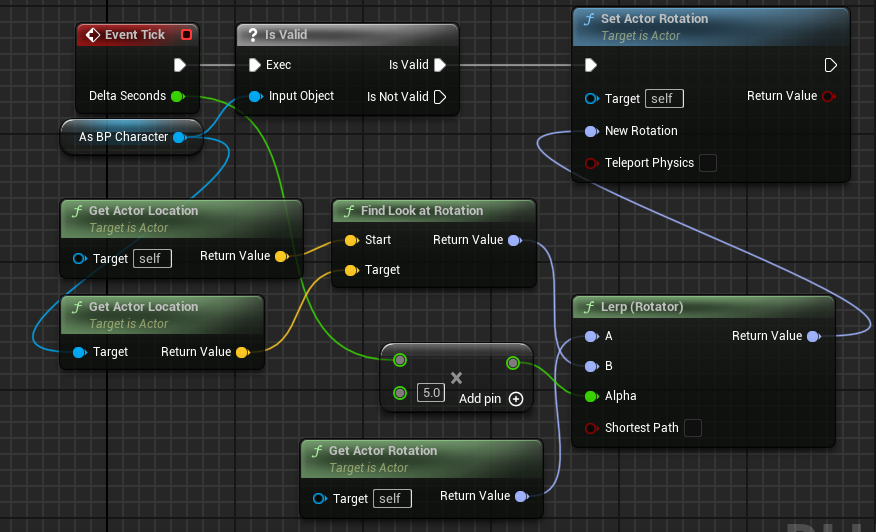Toggle the Shortest Path checkbox

(693, 428)
